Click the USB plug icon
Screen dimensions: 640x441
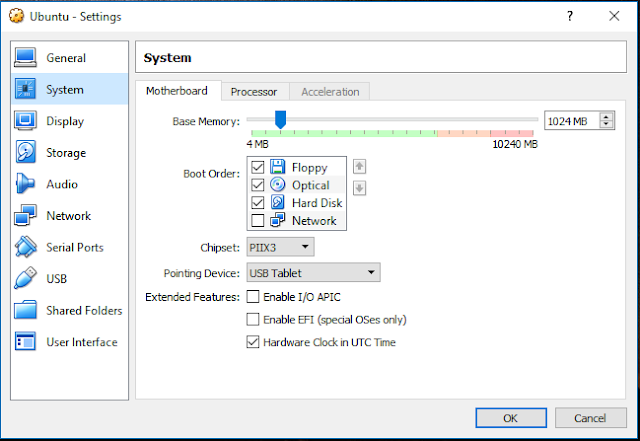[x=25, y=278]
